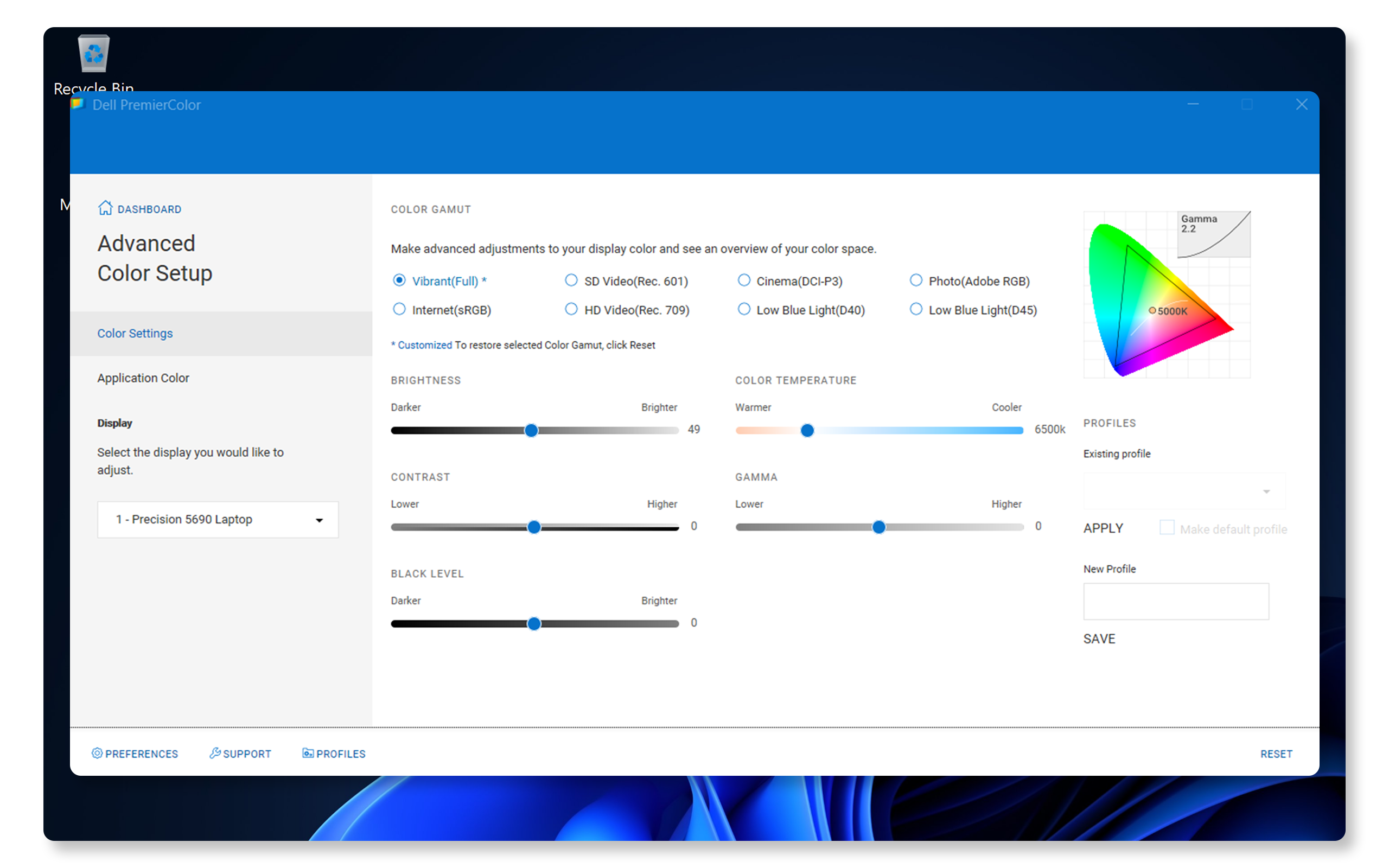Minimize the Dell PremierColor window

[1193, 105]
